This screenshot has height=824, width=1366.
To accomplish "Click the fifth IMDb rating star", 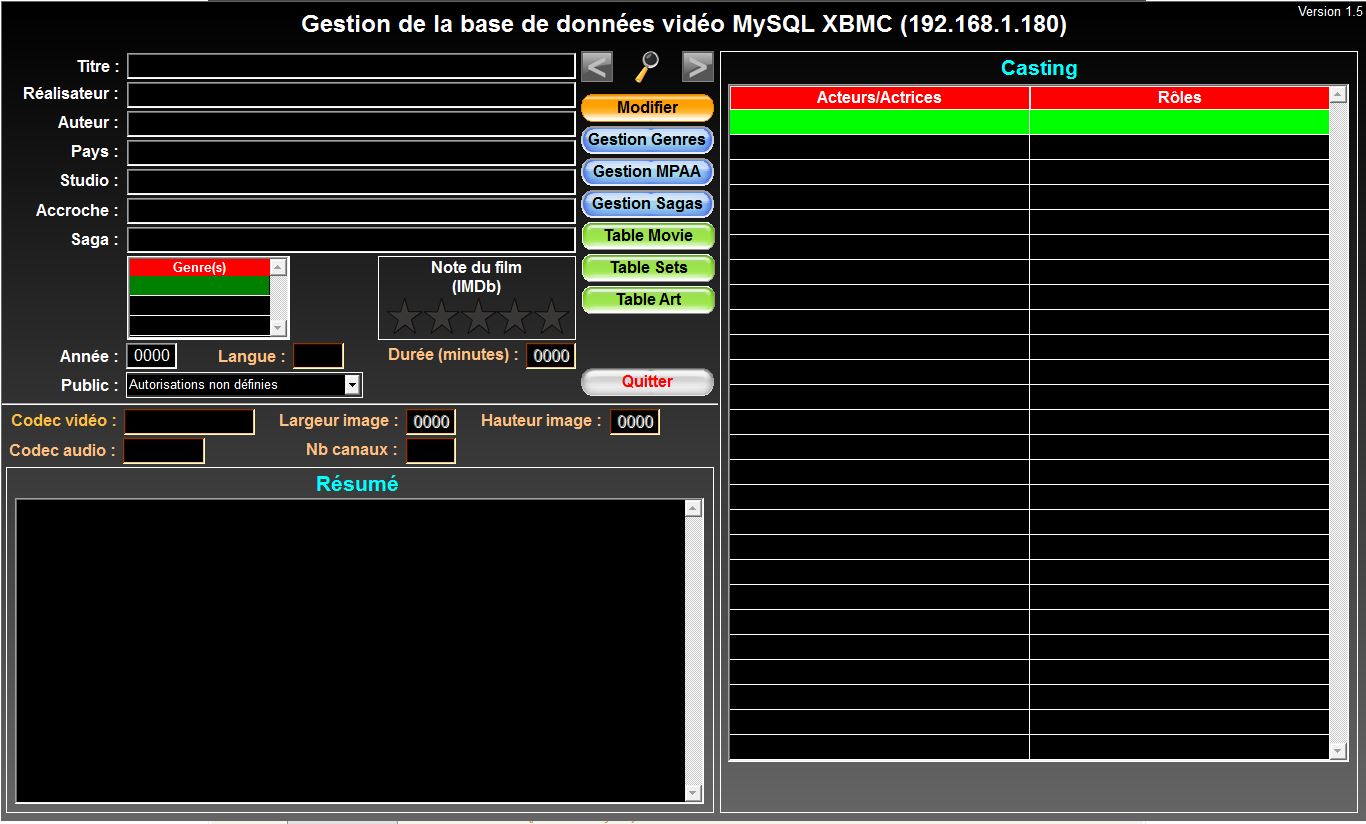I will (551, 318).
